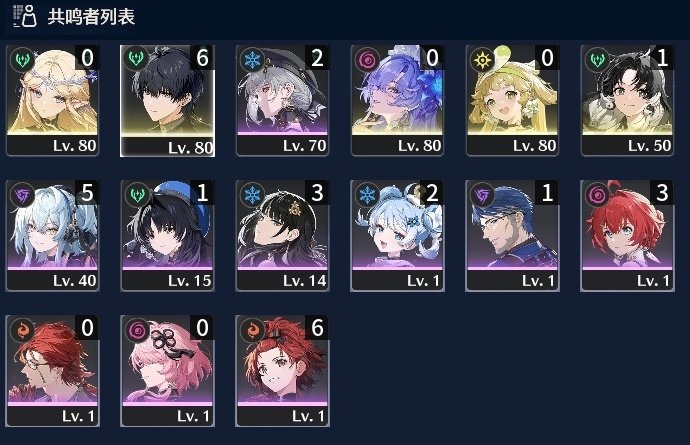
Task: Click Glacio icon on blue twin-bun girl card
Action: click(367, 195)
